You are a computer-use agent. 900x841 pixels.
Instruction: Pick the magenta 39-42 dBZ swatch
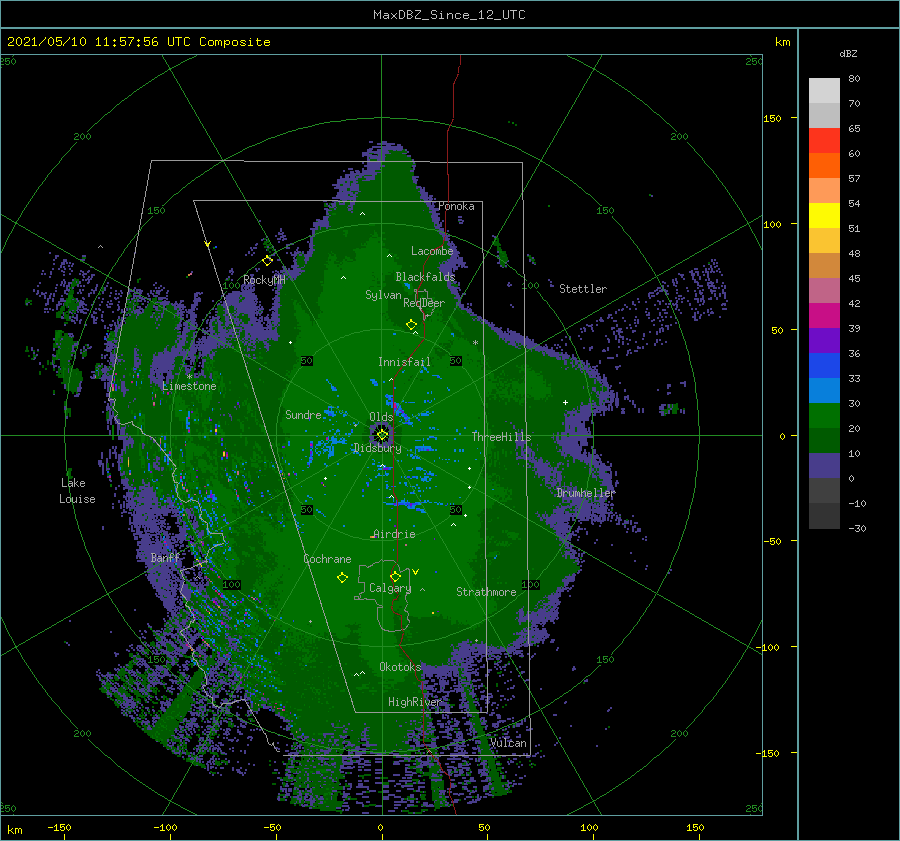pyautogui.click(x=824, y=315)
